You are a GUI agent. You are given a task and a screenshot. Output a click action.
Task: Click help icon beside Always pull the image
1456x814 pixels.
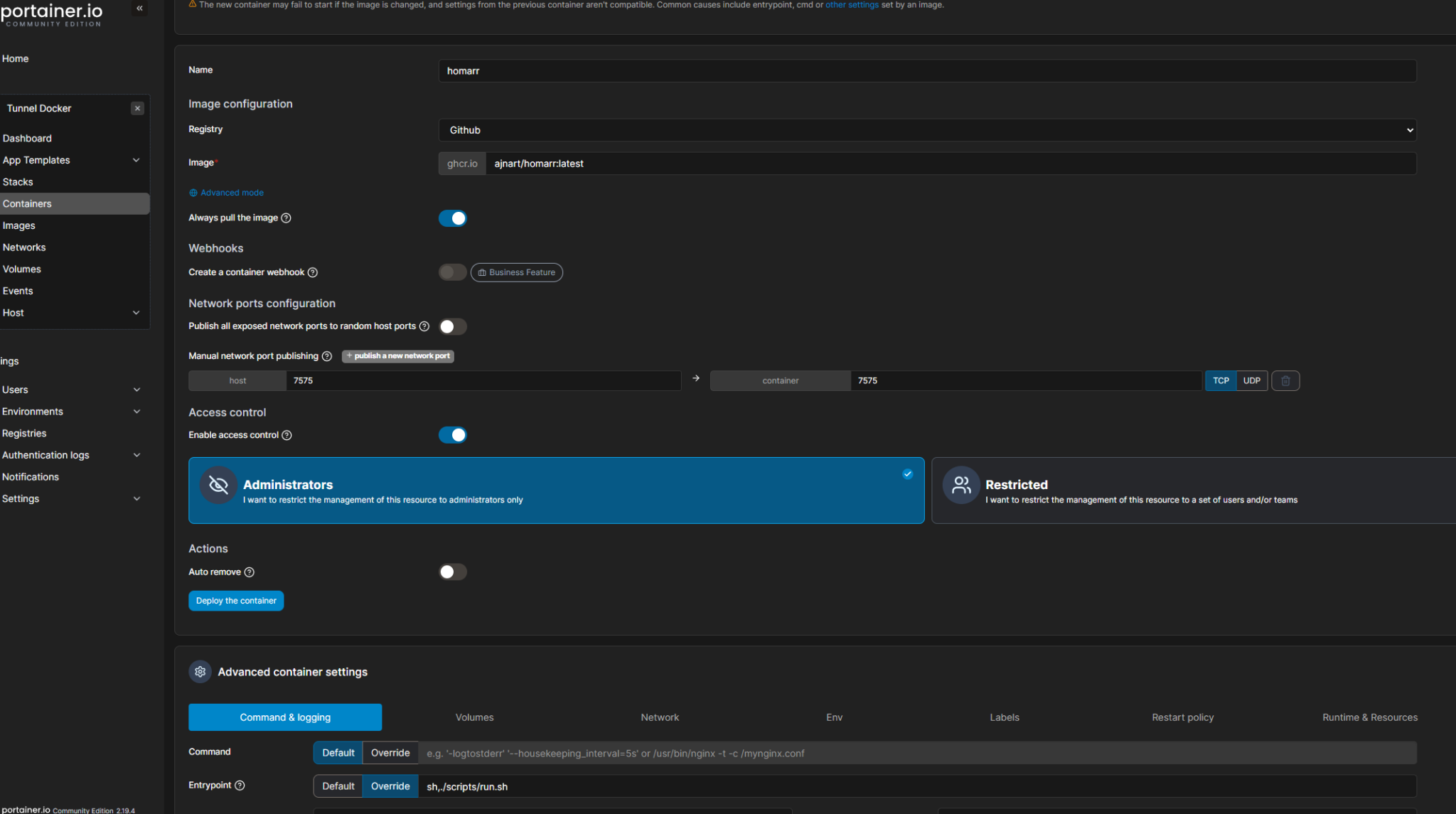287,218
